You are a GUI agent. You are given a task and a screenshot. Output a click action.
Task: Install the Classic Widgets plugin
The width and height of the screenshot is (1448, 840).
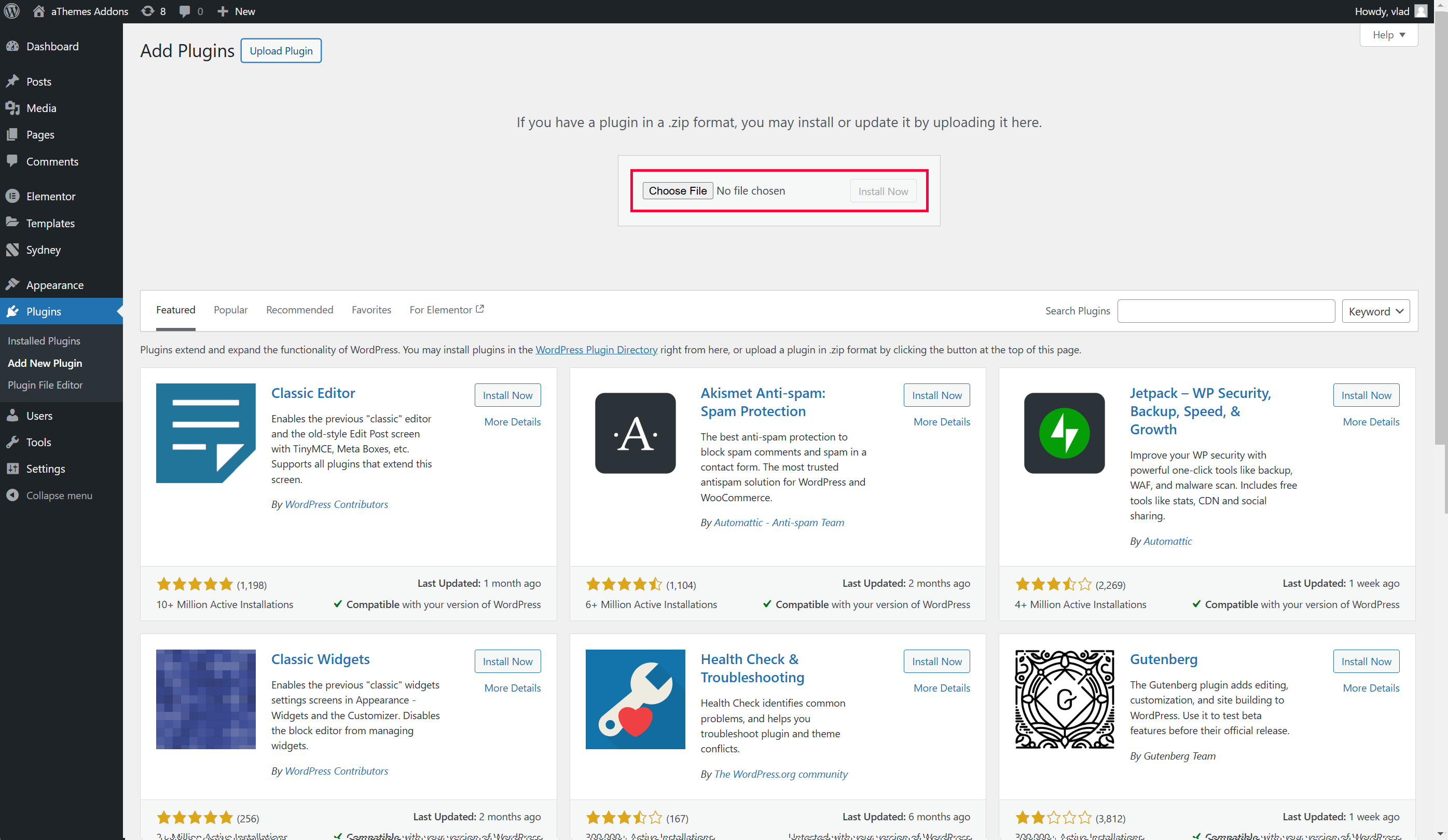pyautogui.click(x=507, y=662)
